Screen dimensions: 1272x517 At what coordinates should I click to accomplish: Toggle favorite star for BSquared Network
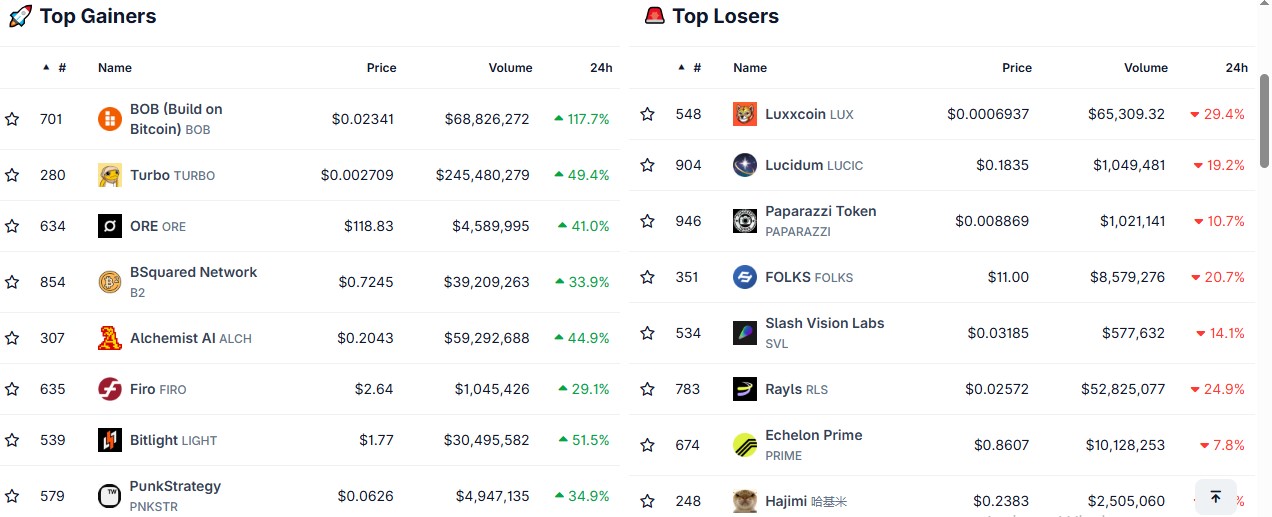(12, 282)
